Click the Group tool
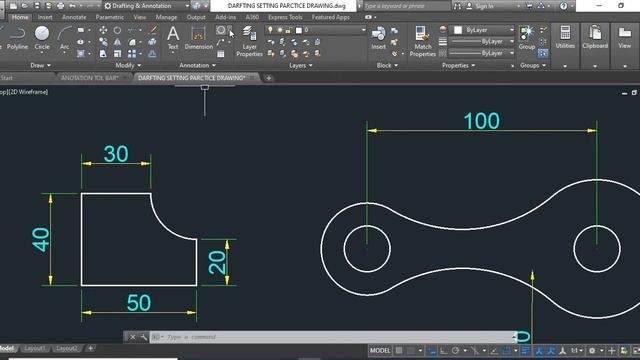Screen dimensions: 640x360 coord(527,38)
